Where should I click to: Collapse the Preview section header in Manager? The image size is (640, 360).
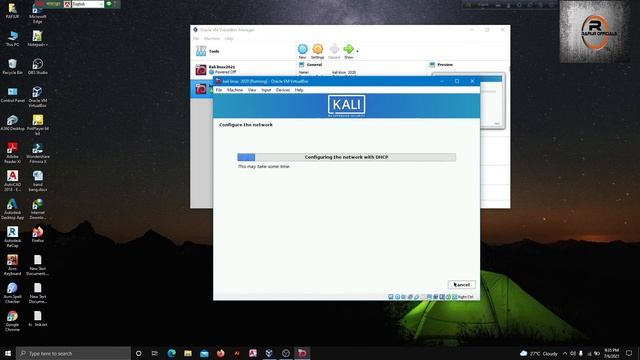coord(445,64)
